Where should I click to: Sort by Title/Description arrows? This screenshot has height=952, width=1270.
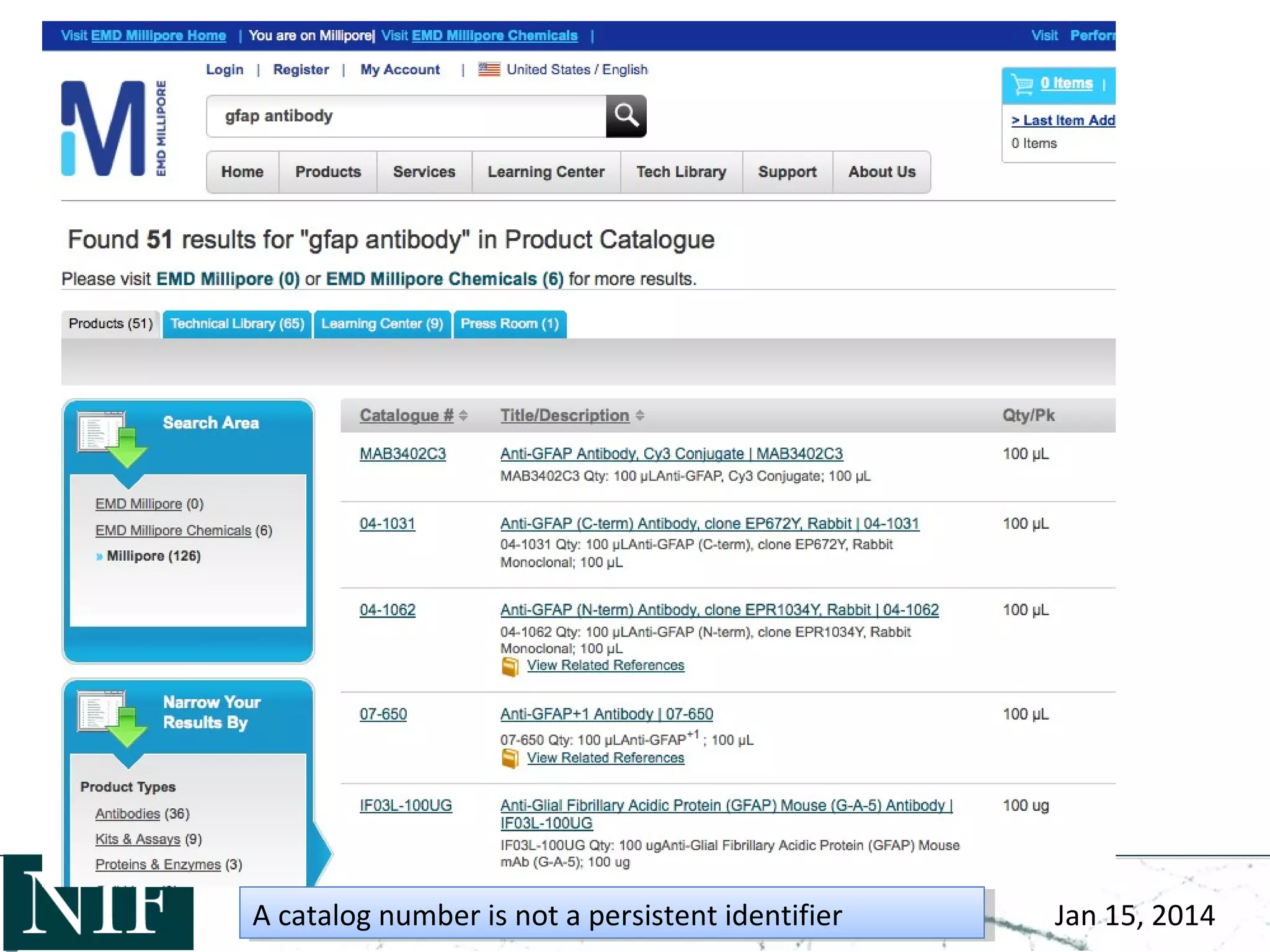tap(640, 416)
